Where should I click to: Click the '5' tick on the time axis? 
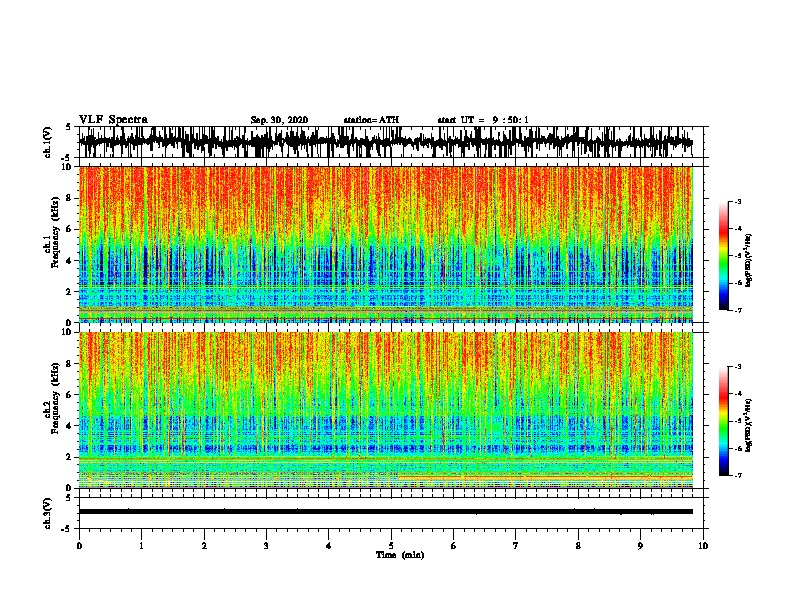[391, 546]
